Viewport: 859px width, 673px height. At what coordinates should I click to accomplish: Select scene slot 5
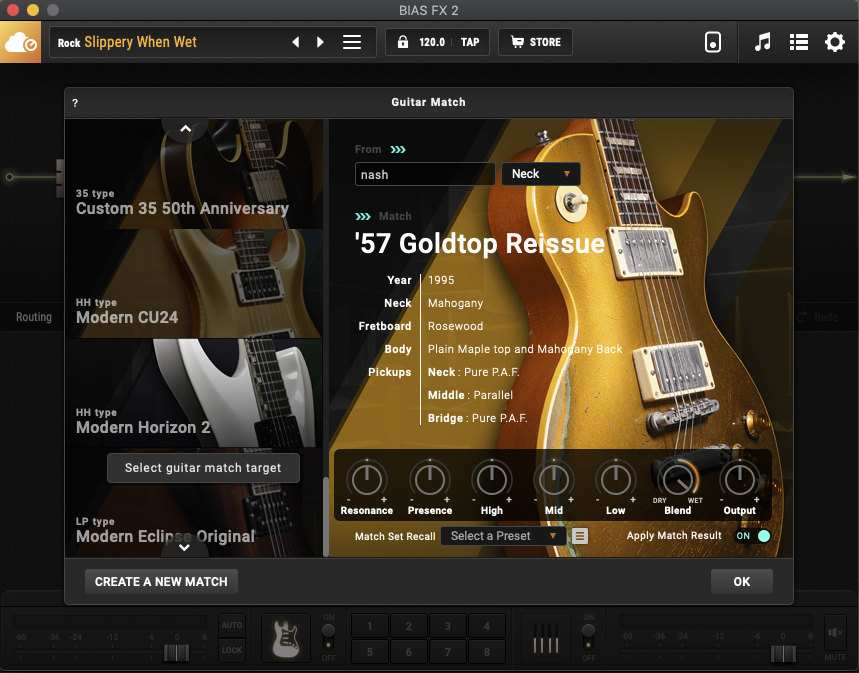(370, 652)
